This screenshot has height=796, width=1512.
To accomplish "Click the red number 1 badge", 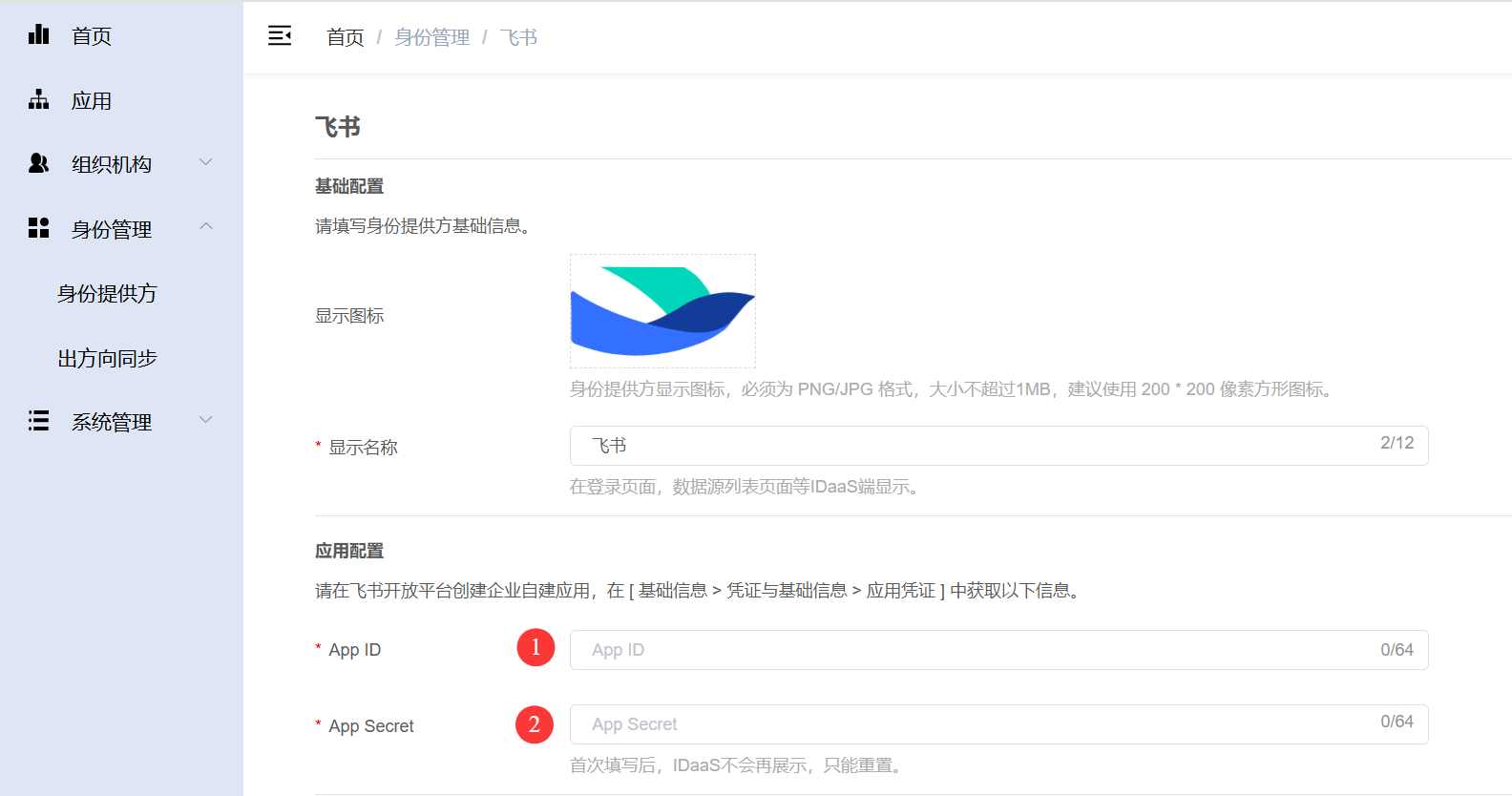I will tap(535, 648).
